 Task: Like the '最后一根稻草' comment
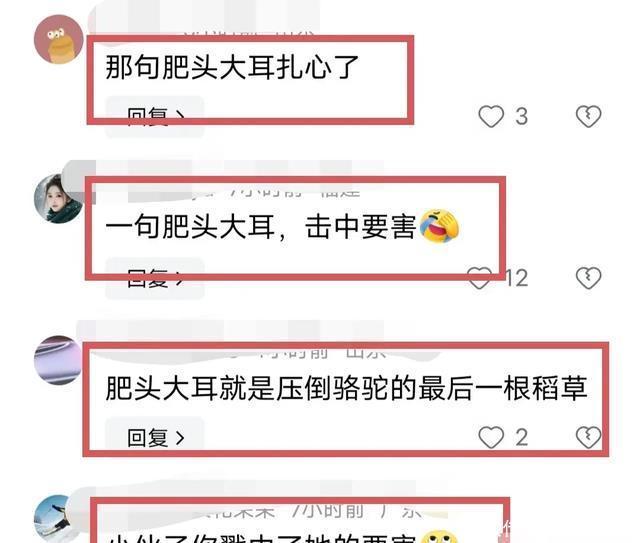pyautogui.click(x=491, y=437)
